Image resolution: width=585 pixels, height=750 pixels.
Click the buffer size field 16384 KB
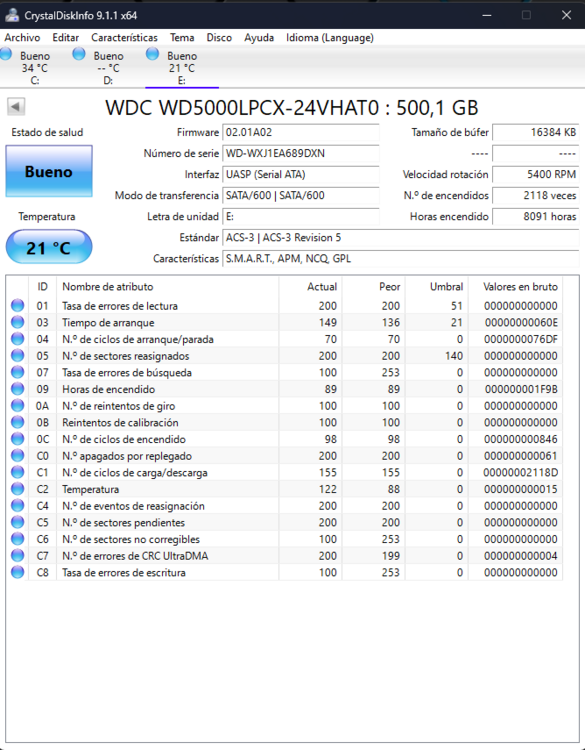click(x=536, y=132)
